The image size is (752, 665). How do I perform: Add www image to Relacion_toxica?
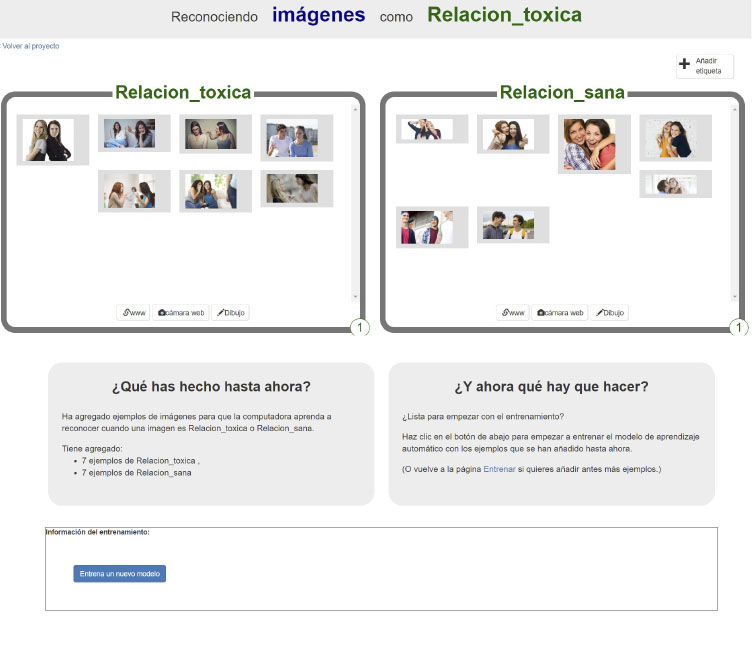tap(133, 313)
